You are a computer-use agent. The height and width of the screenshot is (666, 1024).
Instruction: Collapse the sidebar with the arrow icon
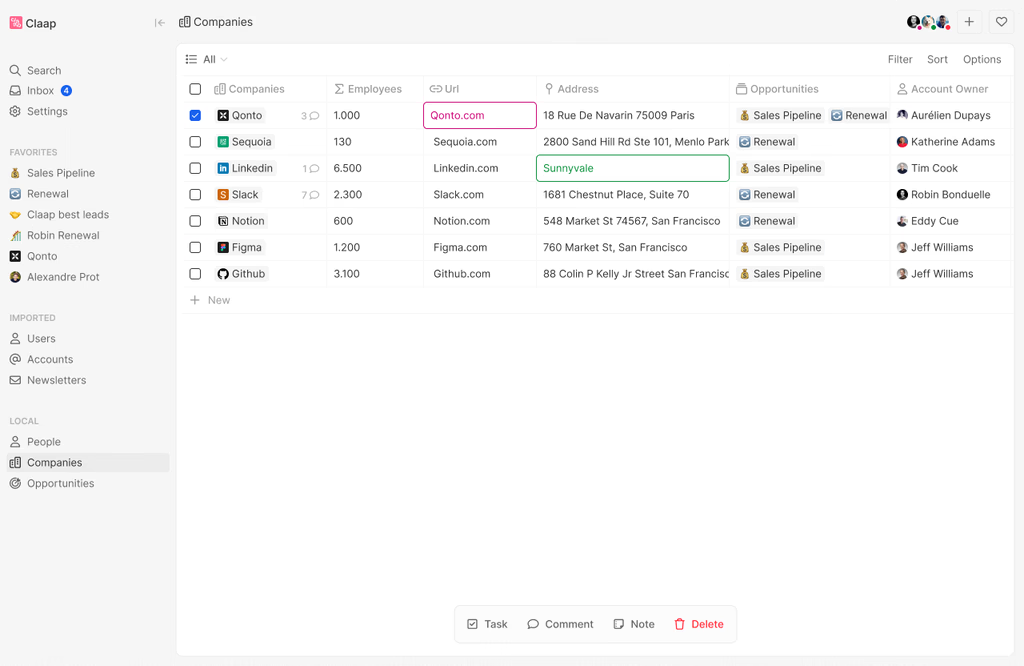[160, 22]
